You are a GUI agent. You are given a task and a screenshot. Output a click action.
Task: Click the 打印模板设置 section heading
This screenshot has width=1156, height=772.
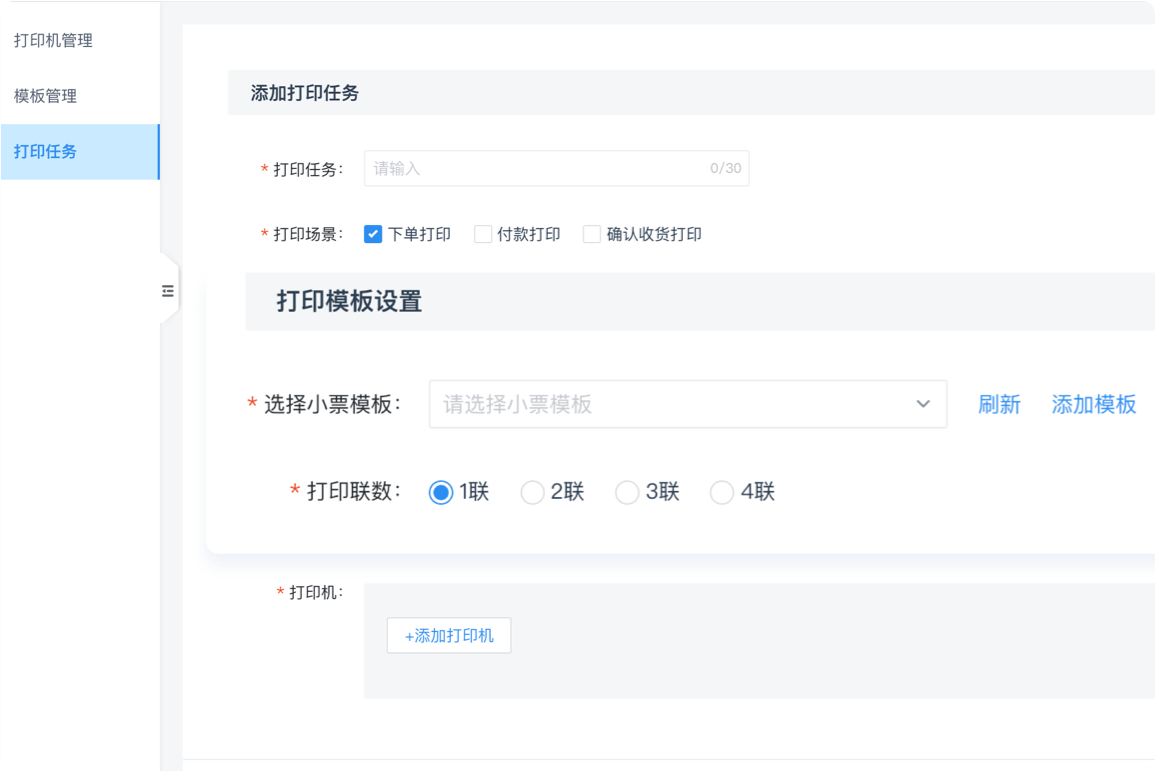[x=349, y=301]
